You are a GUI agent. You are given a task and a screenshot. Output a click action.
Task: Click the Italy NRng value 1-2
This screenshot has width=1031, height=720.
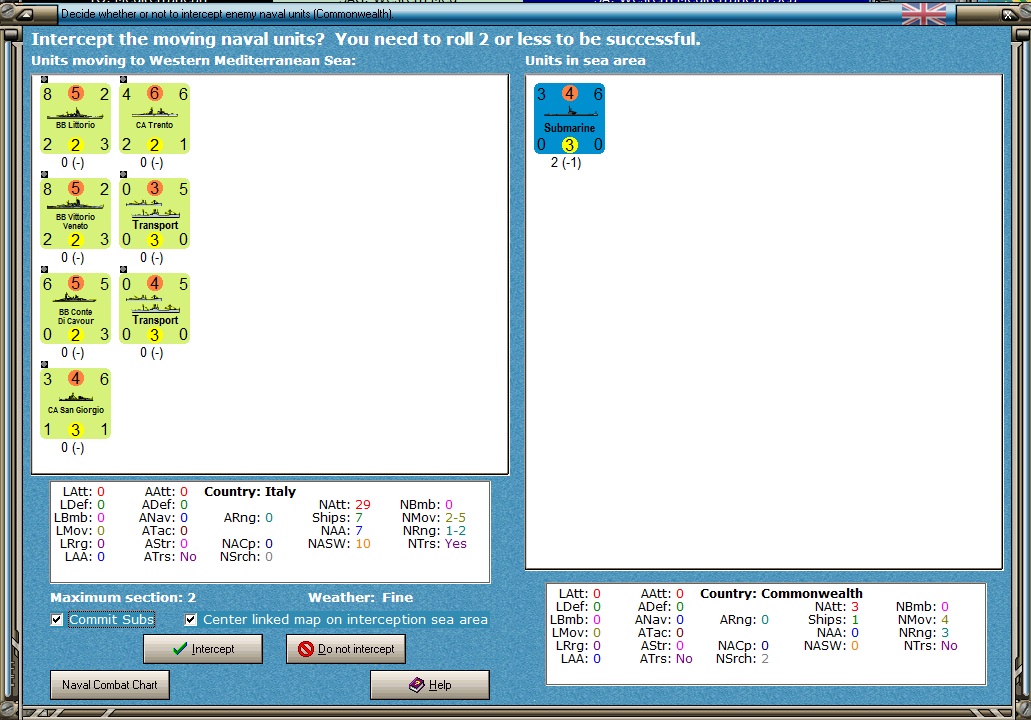(455, 531)
